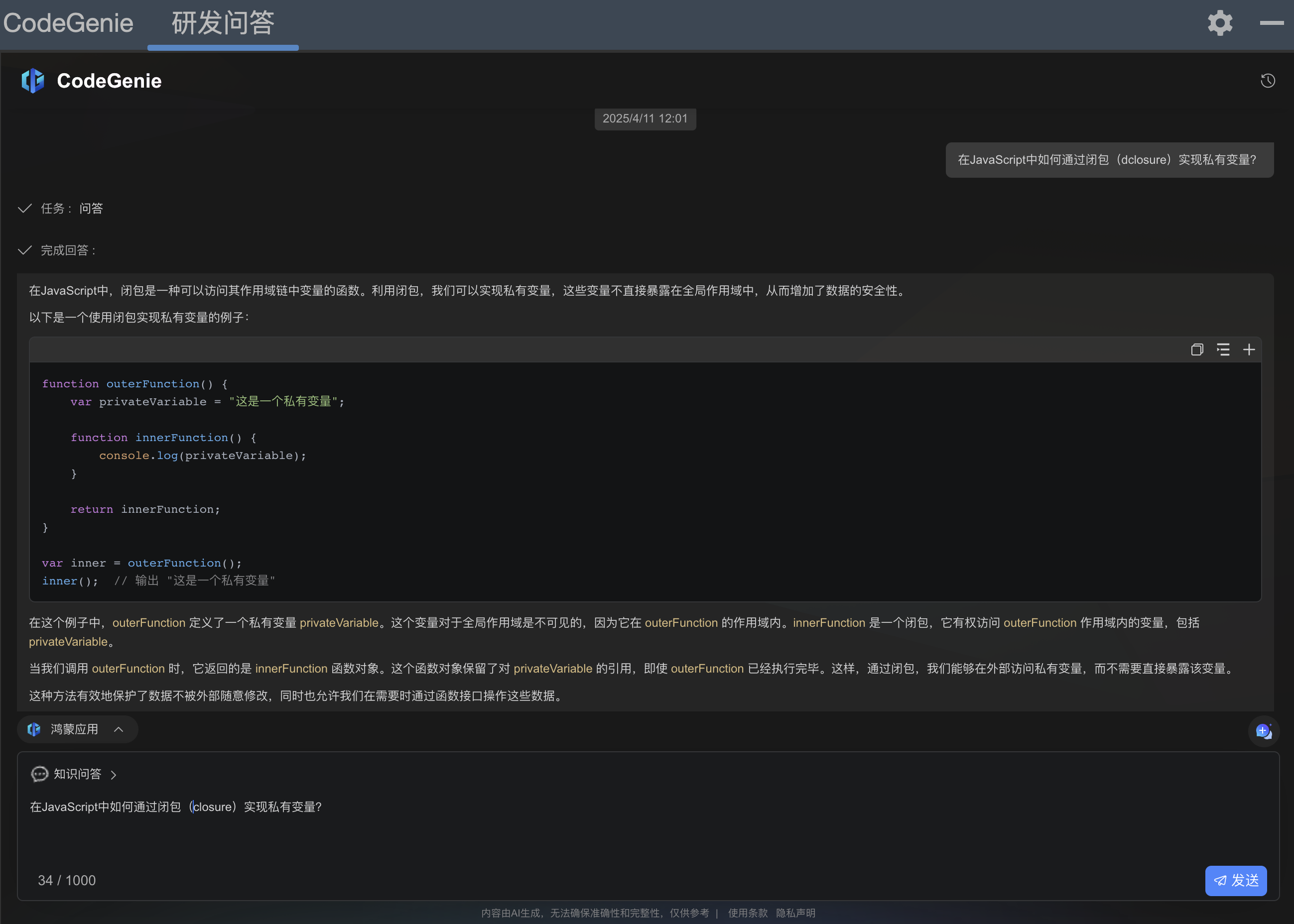This screenshot has height=924, width=1294.
Task: Start a new chat conversation
Action: point(1263,731)
